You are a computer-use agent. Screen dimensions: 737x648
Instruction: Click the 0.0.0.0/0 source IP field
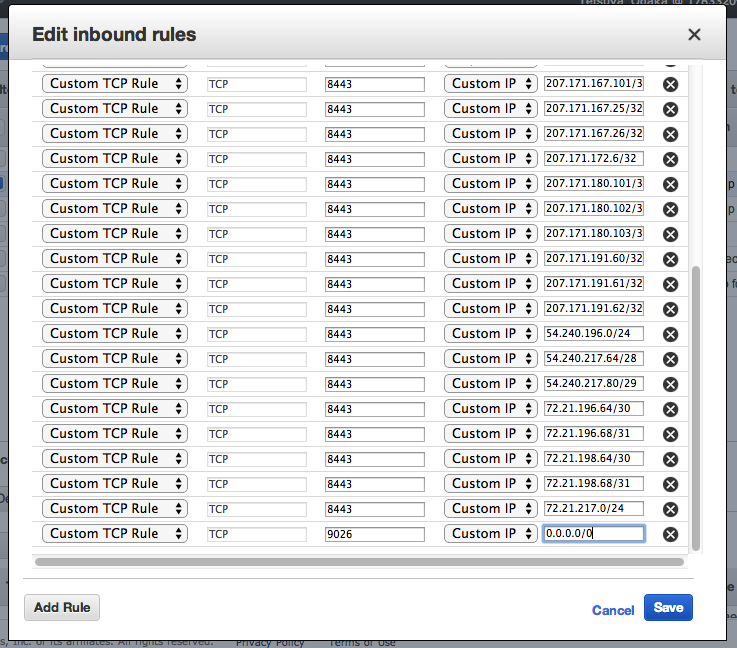click(594, 533)
